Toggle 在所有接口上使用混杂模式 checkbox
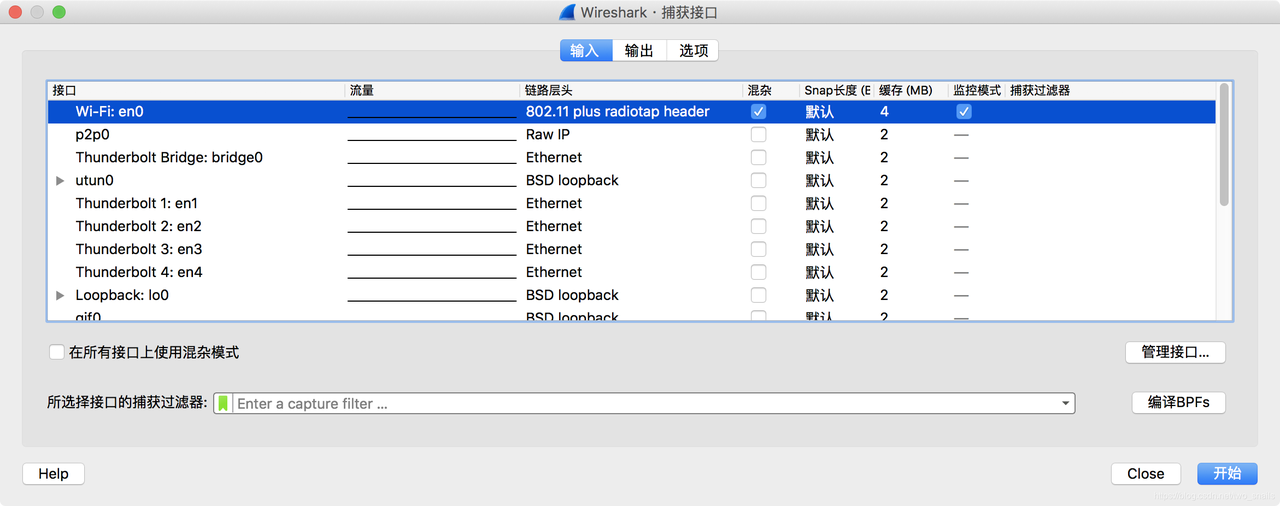This screenshot has width=1280, height=506. click(57, 352)
